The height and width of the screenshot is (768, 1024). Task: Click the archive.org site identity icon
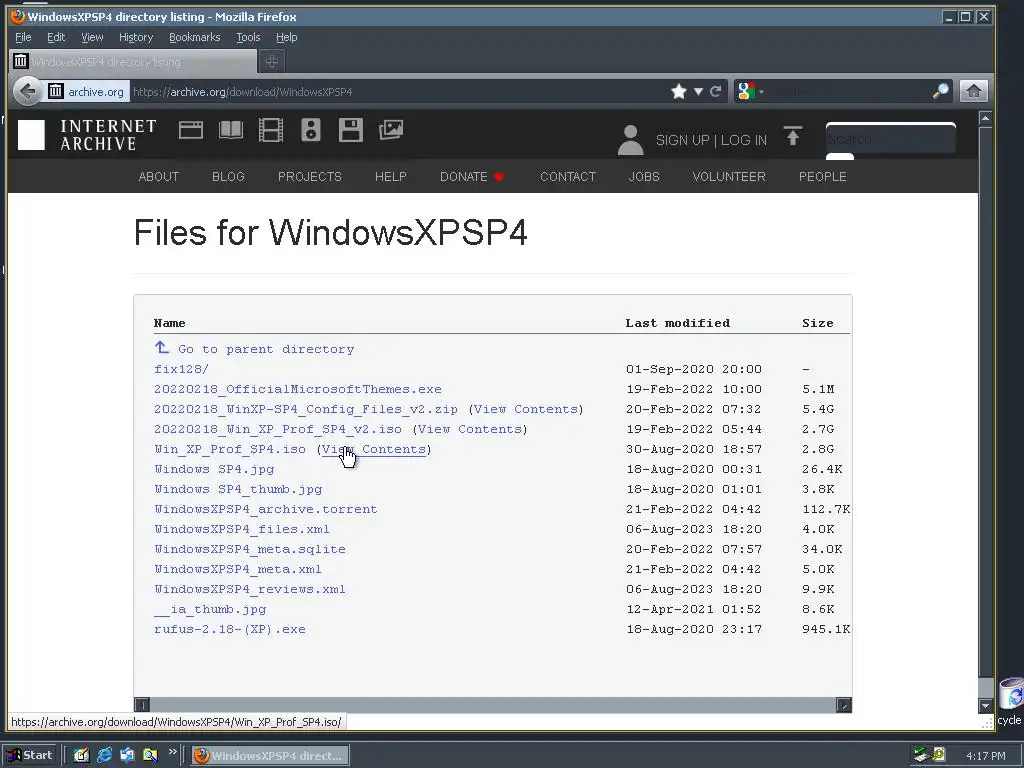pyautogui.click(x=56, y=91)
